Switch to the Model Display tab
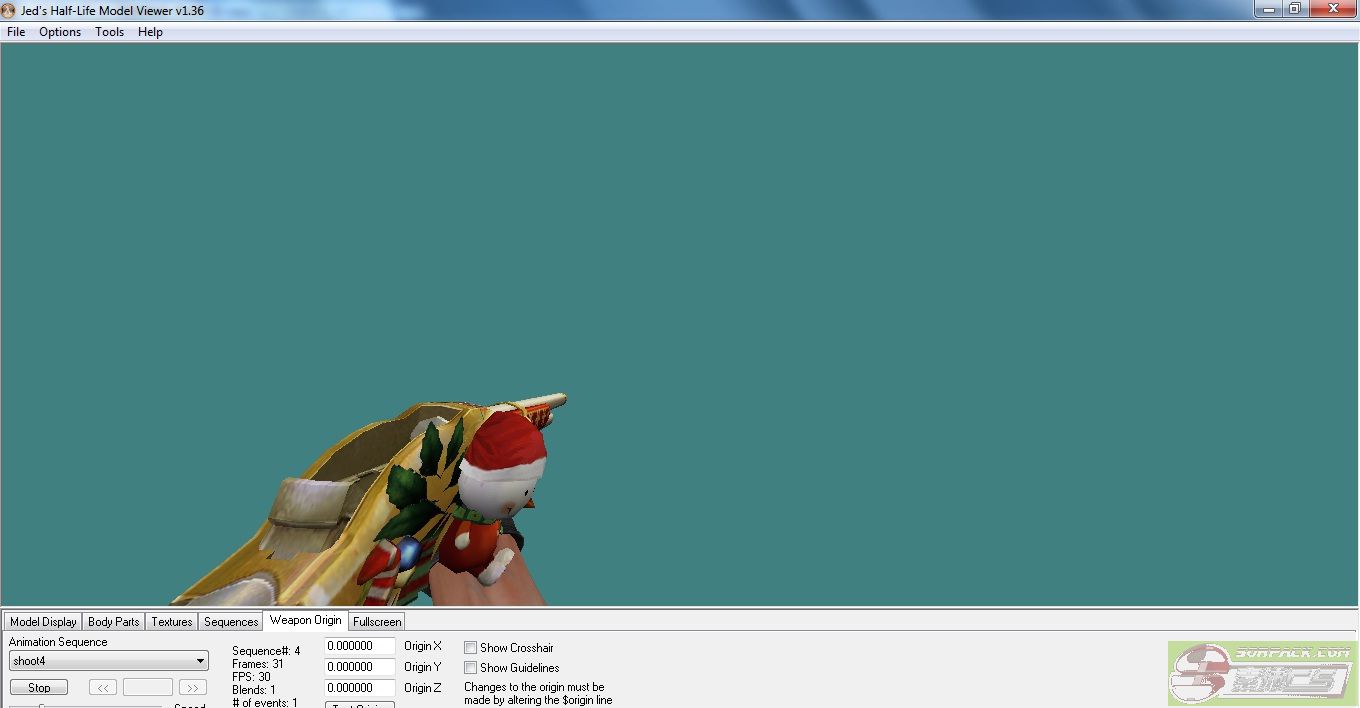 [x=43, y=622]
